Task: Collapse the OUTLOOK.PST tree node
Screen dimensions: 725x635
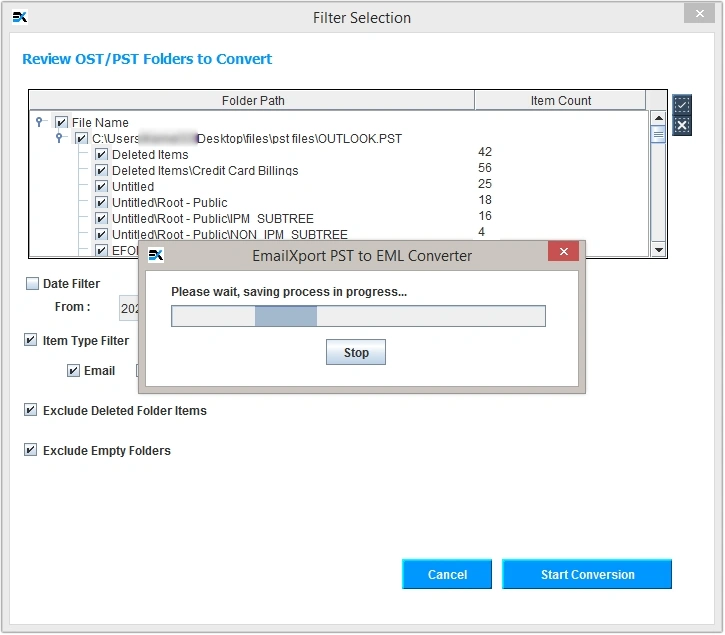Action: (59, 137)
